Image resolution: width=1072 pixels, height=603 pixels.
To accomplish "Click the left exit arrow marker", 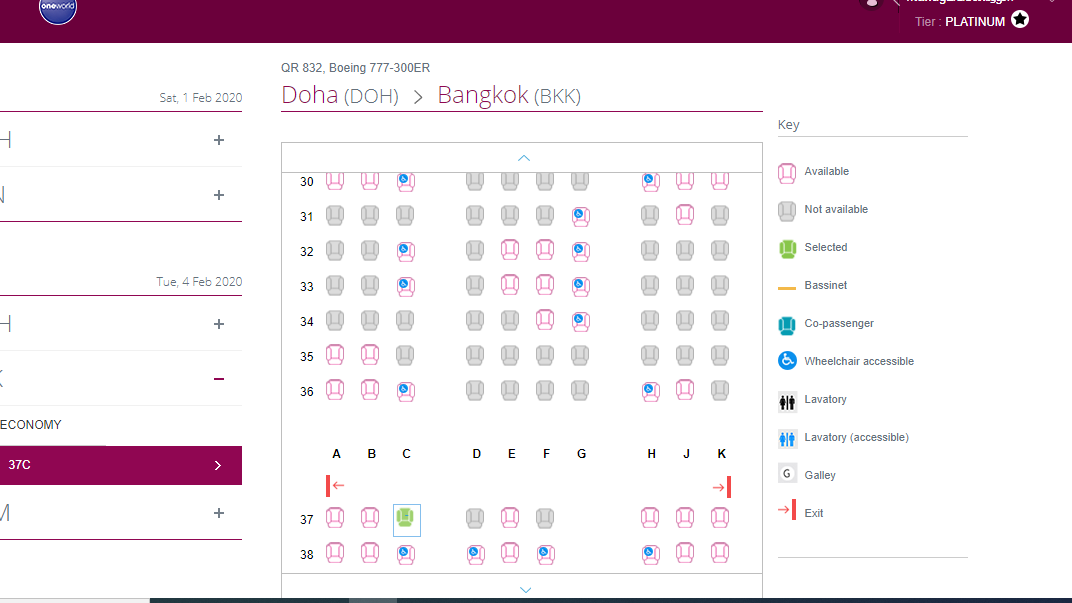I will pos(335,486).
